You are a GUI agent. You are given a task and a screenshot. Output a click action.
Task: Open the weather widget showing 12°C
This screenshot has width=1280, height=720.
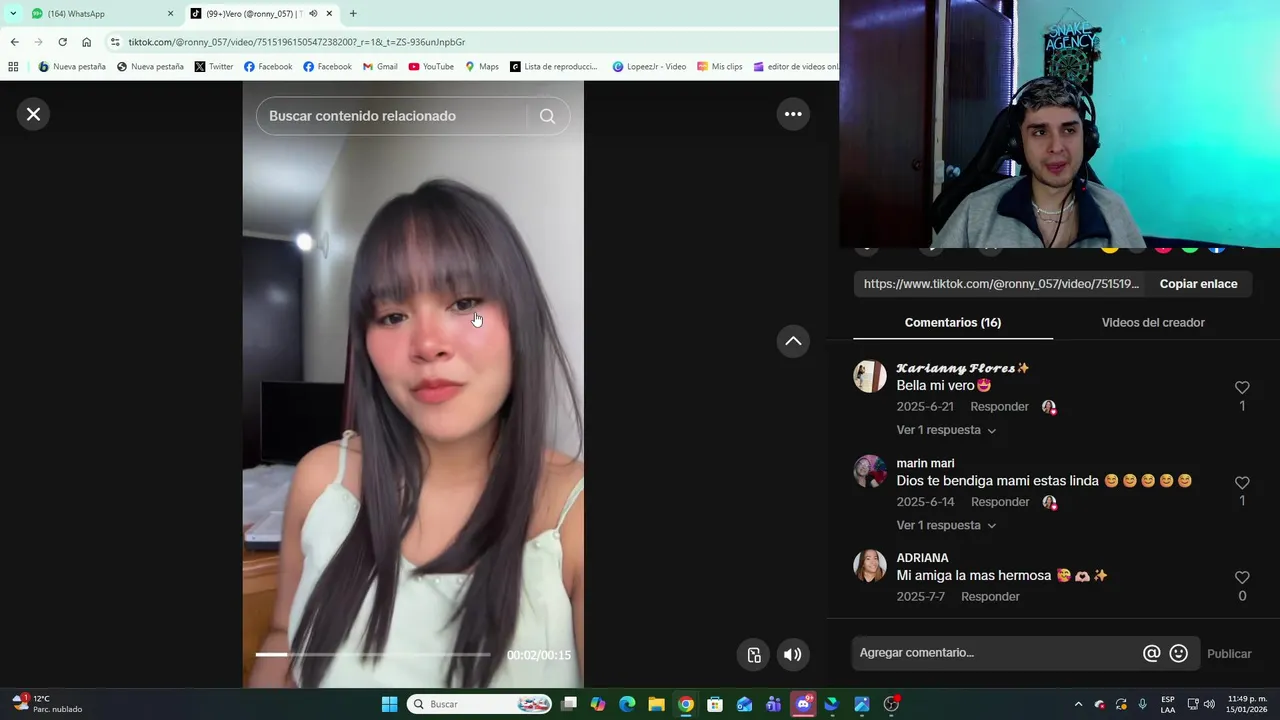48,704
